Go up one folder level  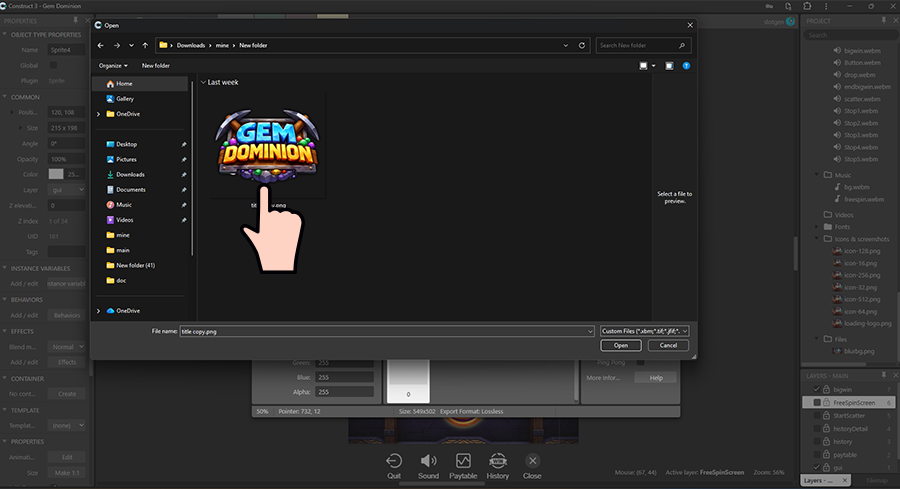click(x=146, y=46)
